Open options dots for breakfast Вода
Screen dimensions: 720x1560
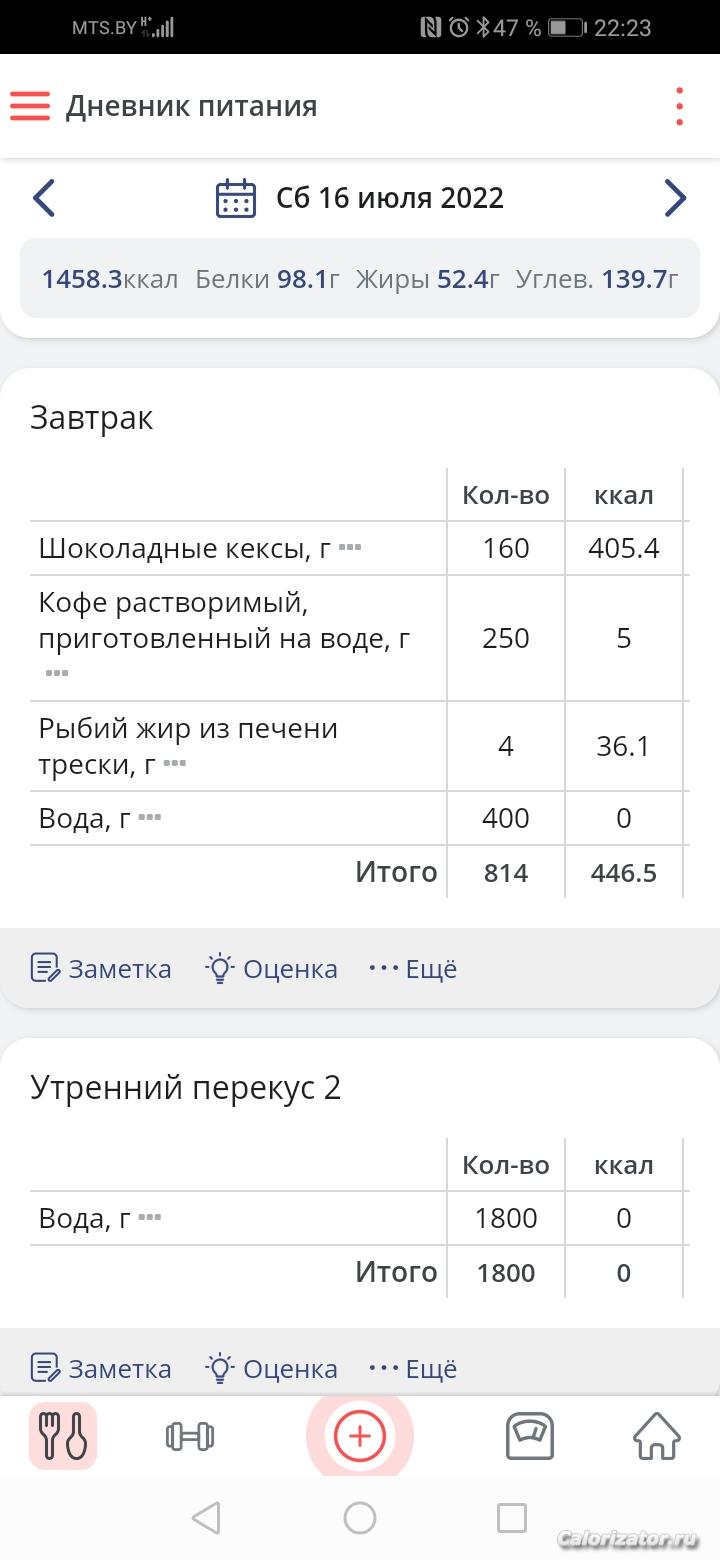click(x=150, y=818)
